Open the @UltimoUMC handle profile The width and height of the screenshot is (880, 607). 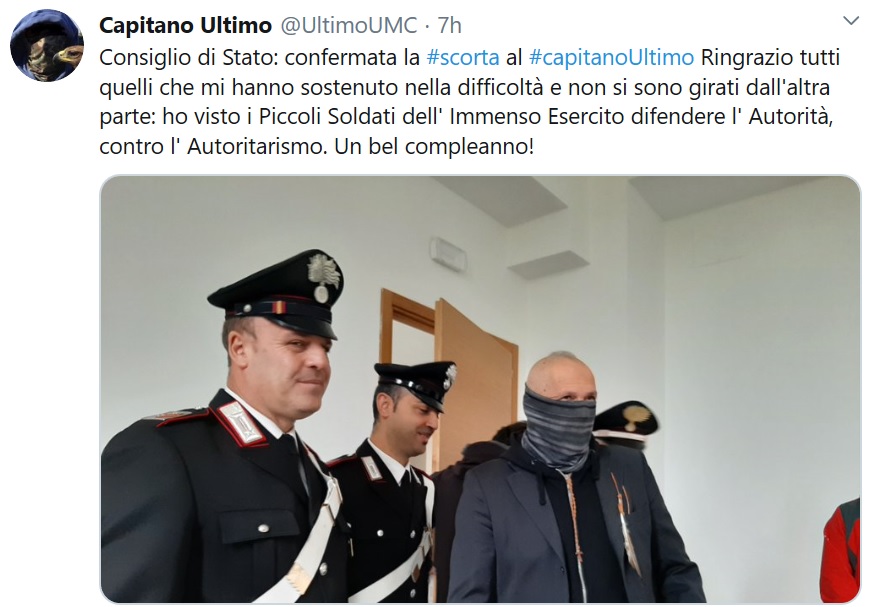[x=349, y=25]
